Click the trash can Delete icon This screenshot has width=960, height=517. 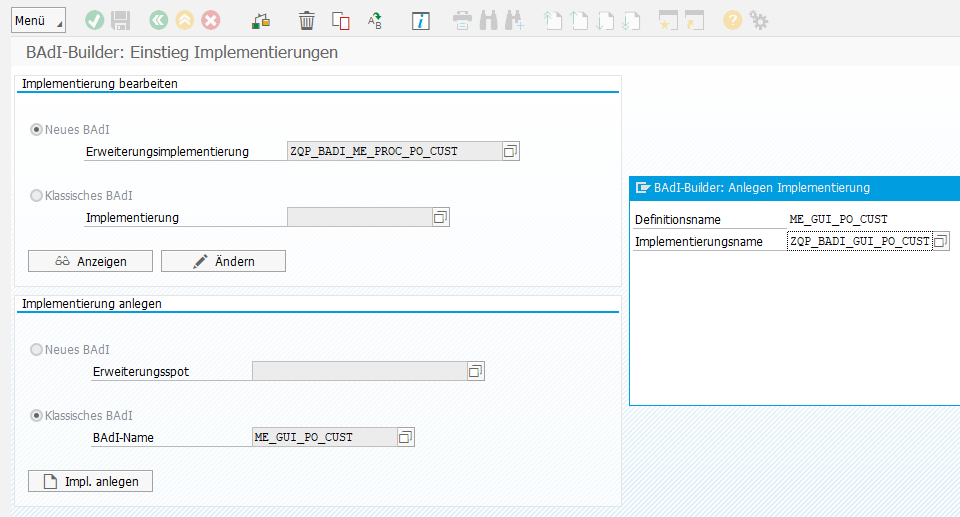click(307, 21)
